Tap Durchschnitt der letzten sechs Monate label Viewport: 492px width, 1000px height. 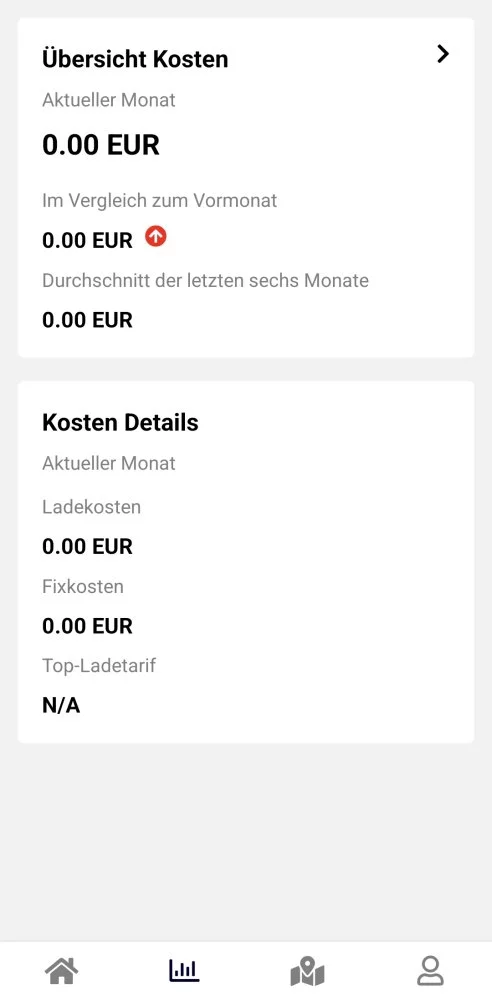click(x=205, y=280)
